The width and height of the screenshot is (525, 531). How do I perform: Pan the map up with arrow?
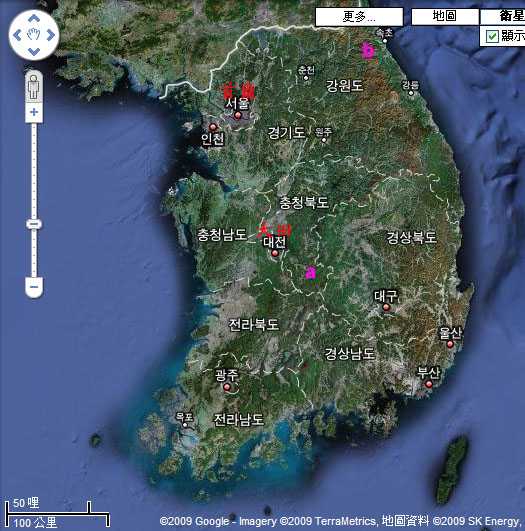point(34,18)
